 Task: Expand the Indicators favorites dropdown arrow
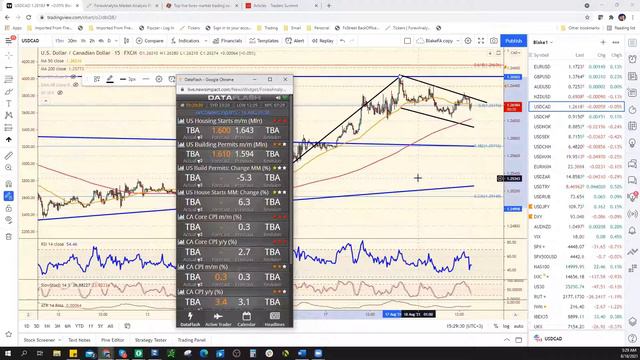206,41
